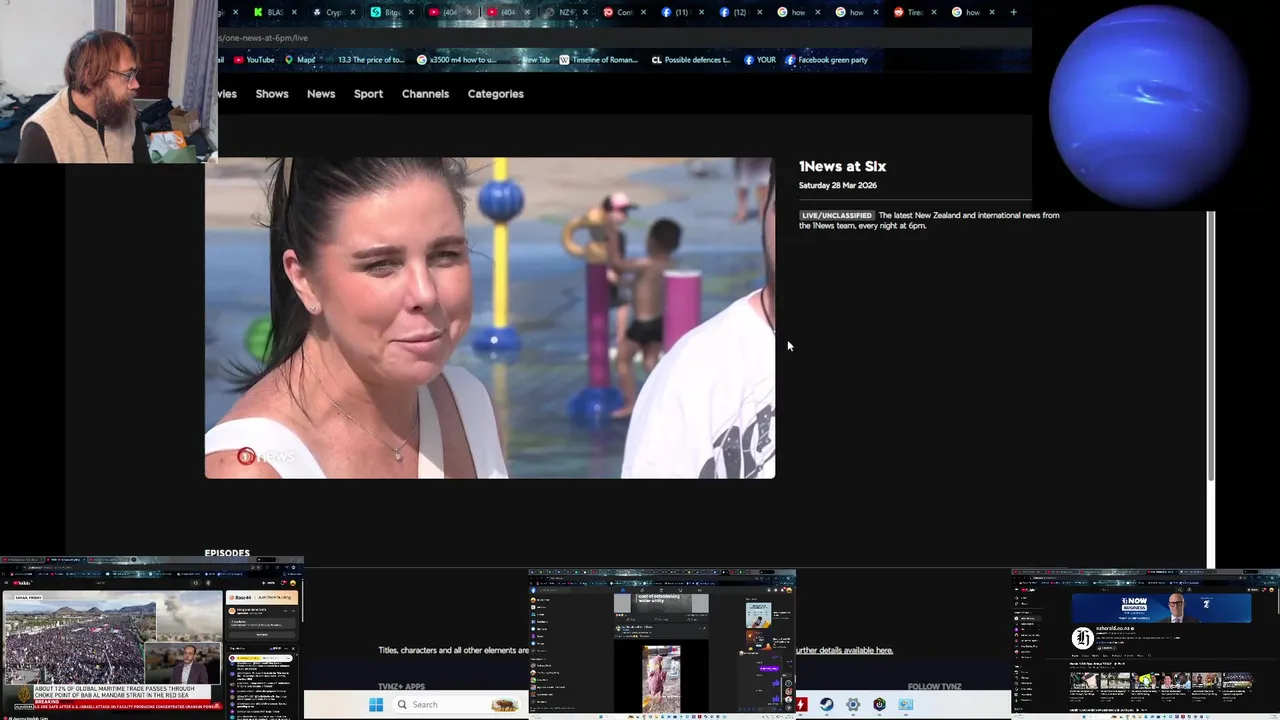1280x720 pixels.
Task: Open the Photos app taskbar icon
Action: [905, 704]
